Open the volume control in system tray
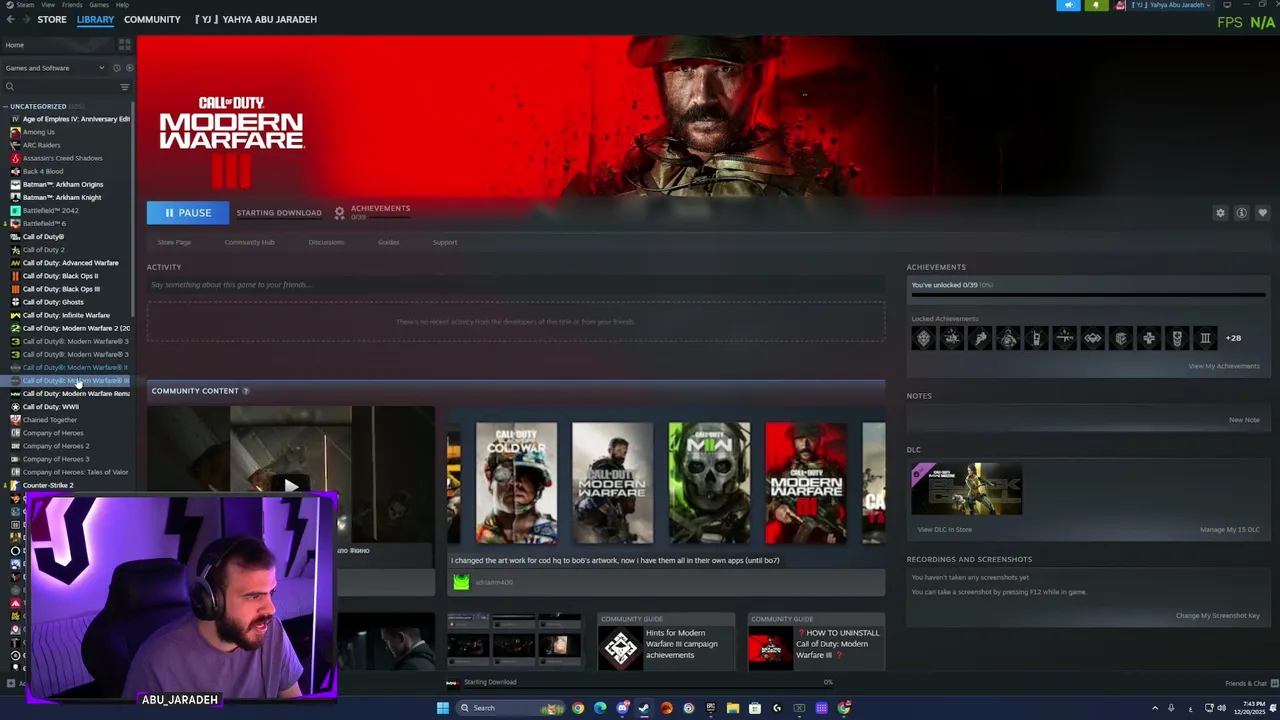The height and width of the screenshot is (720, 1280). (x=1221, y=708)
